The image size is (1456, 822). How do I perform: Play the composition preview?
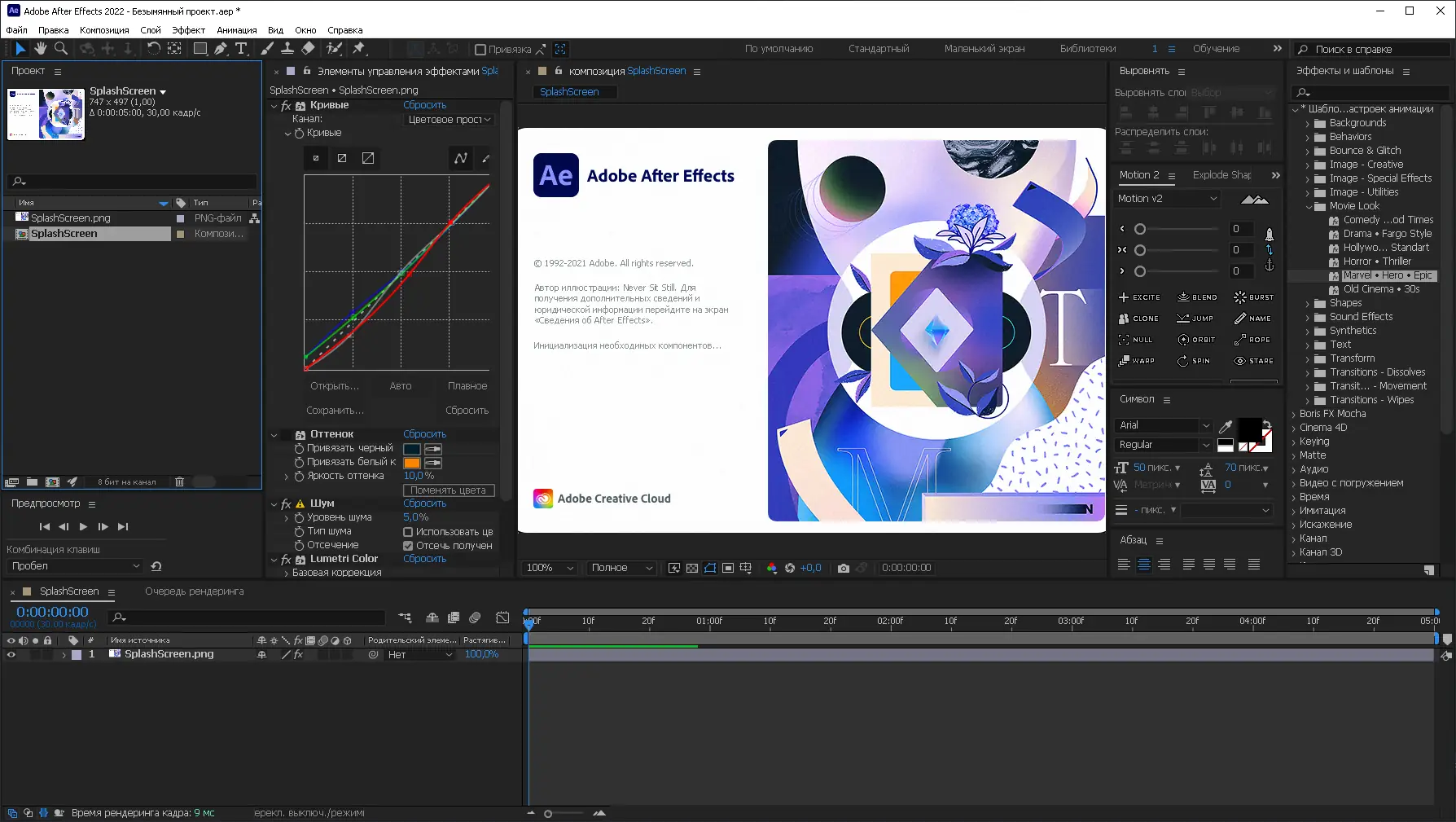click(x=83, y=527)
